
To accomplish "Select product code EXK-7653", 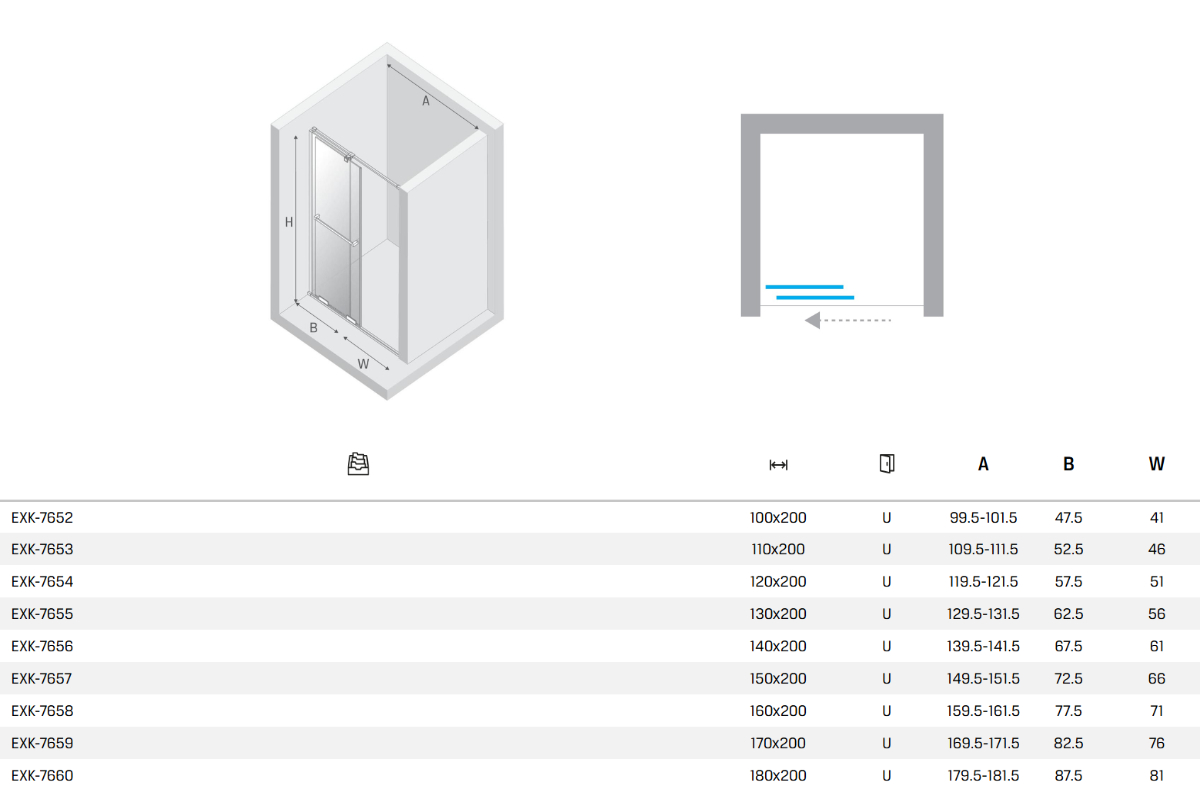I will 42,549.
